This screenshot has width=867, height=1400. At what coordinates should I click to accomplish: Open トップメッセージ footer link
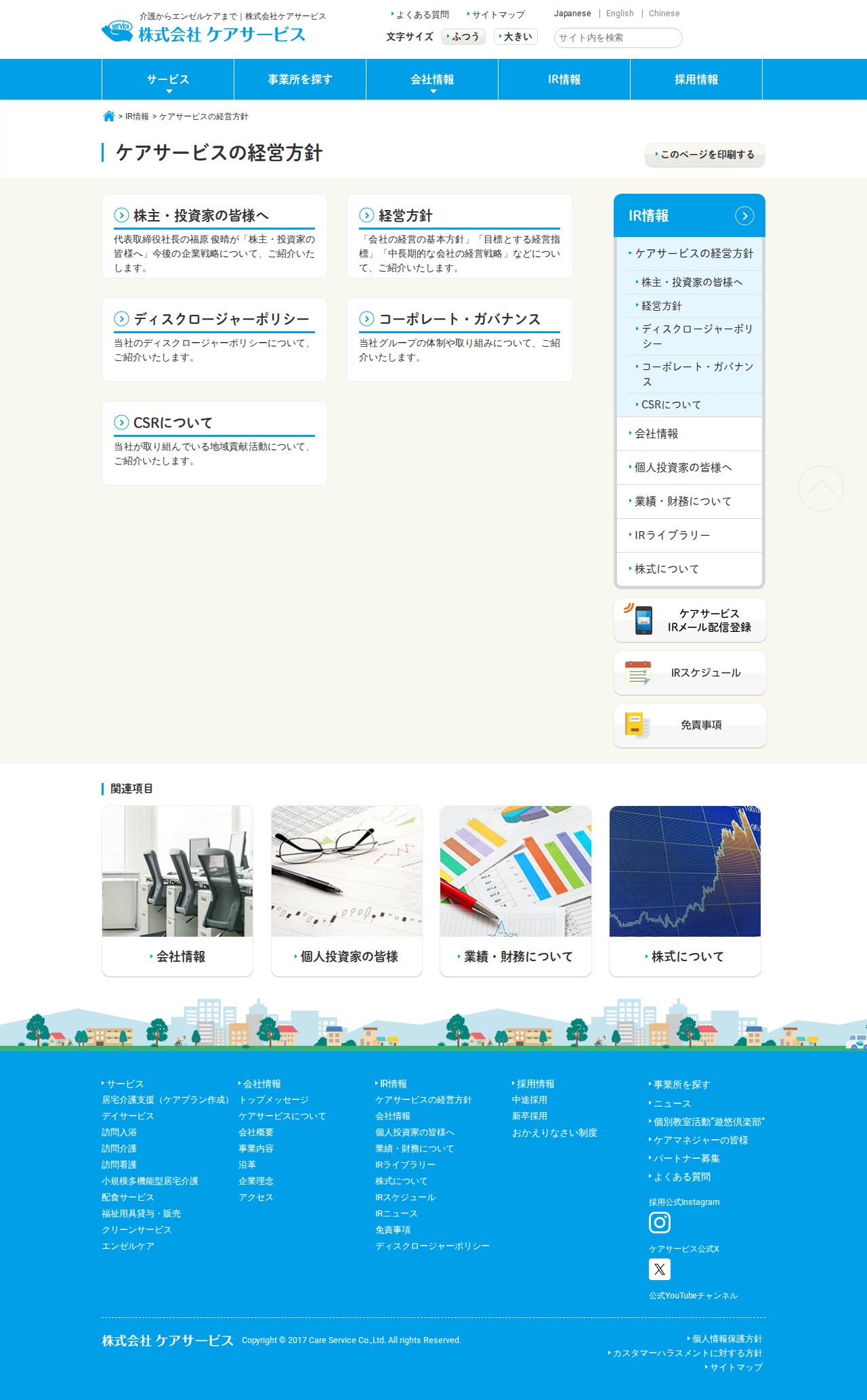click(x=274, y=1100)
